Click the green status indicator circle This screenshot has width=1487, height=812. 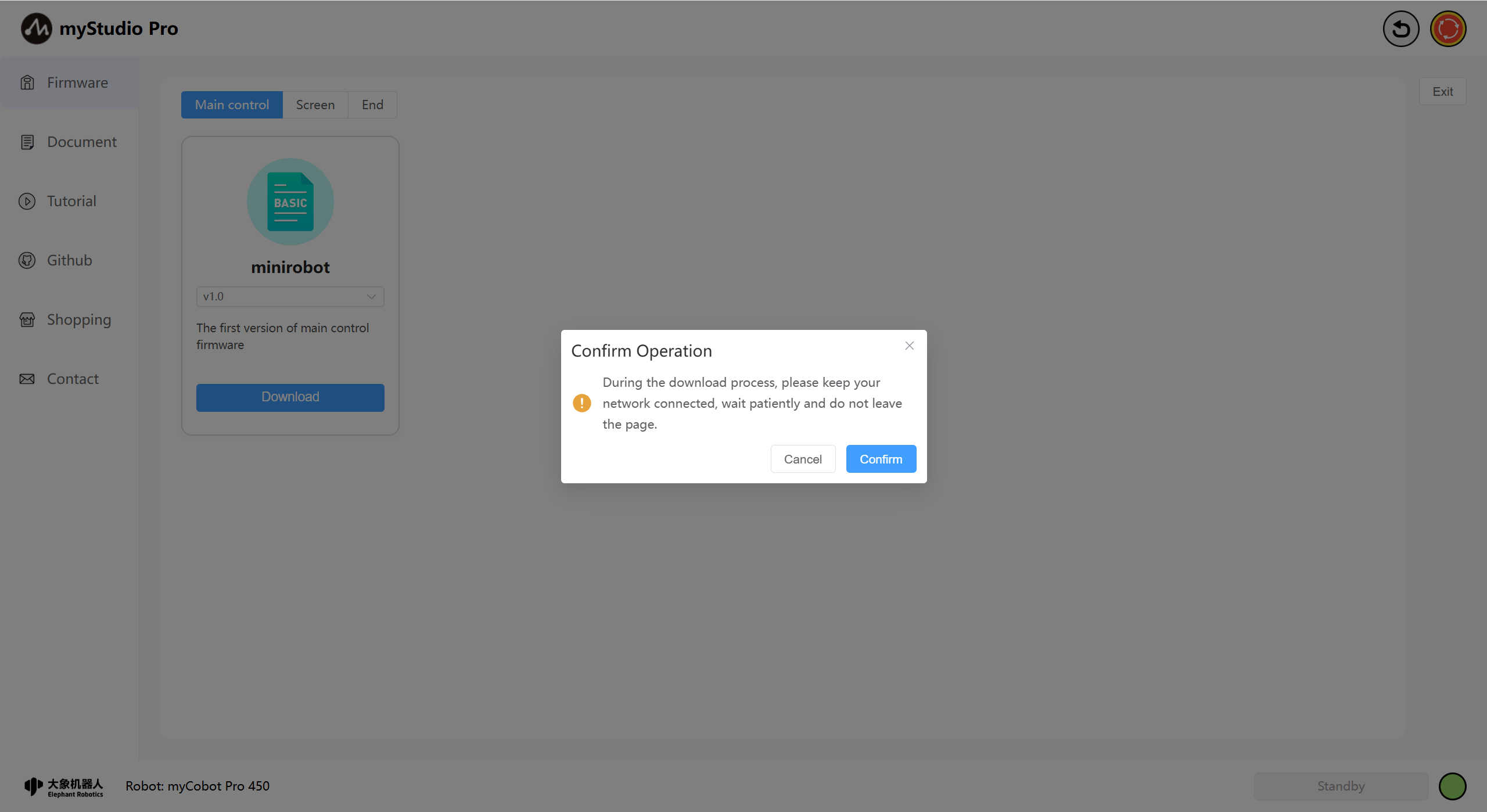tap(1452, 786)
